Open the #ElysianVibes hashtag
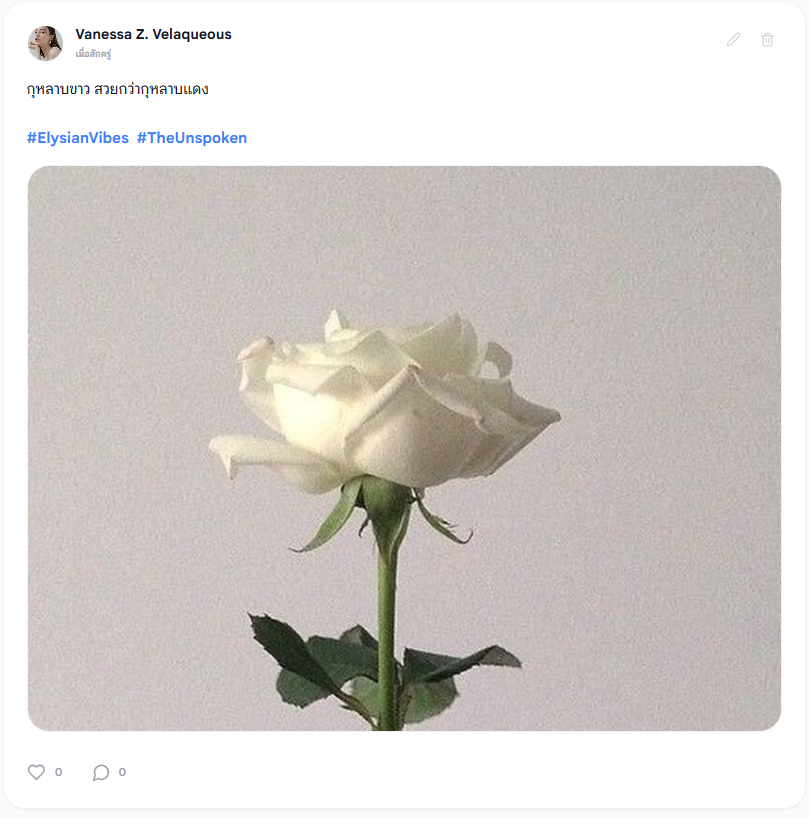This screenshot has height=818, width=809. (78, 138)
